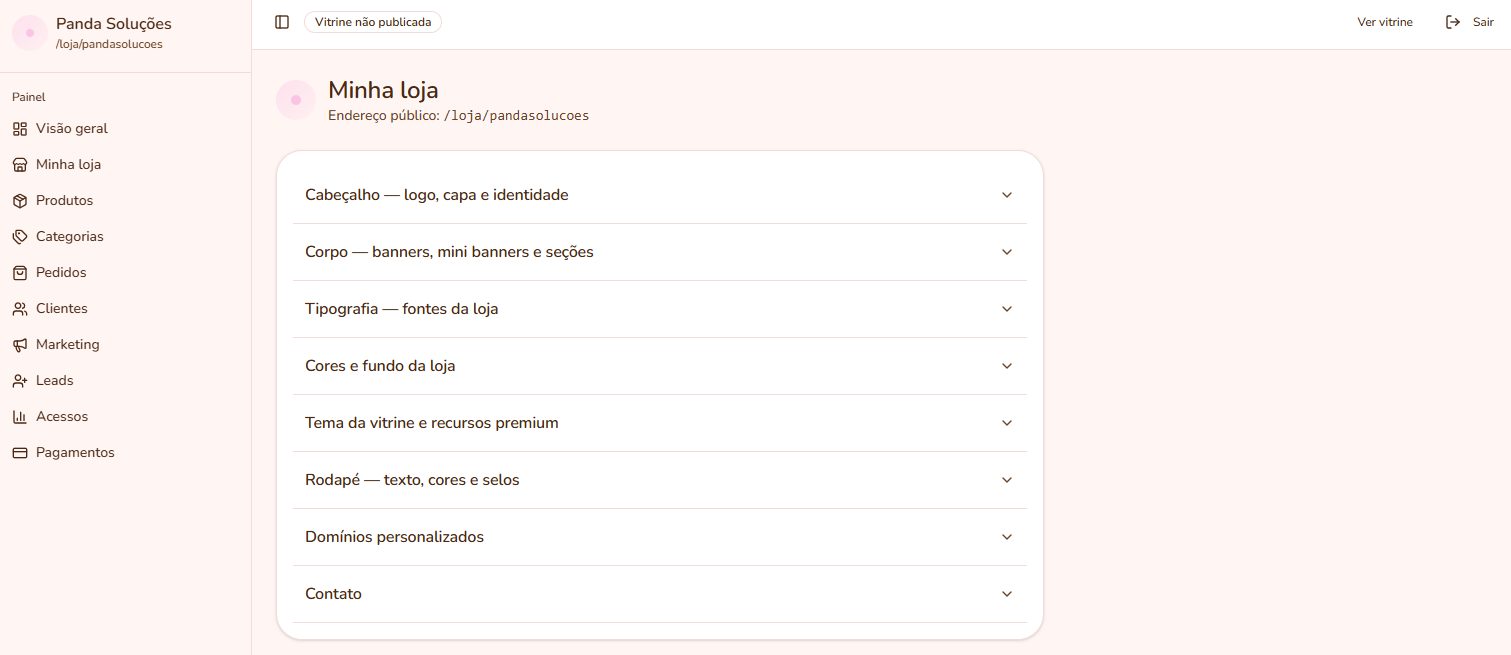The height and width of the screenshot is (655, 1511).
Task: Expand the Contato section chevron
Action: click(x=1007, y=594)
